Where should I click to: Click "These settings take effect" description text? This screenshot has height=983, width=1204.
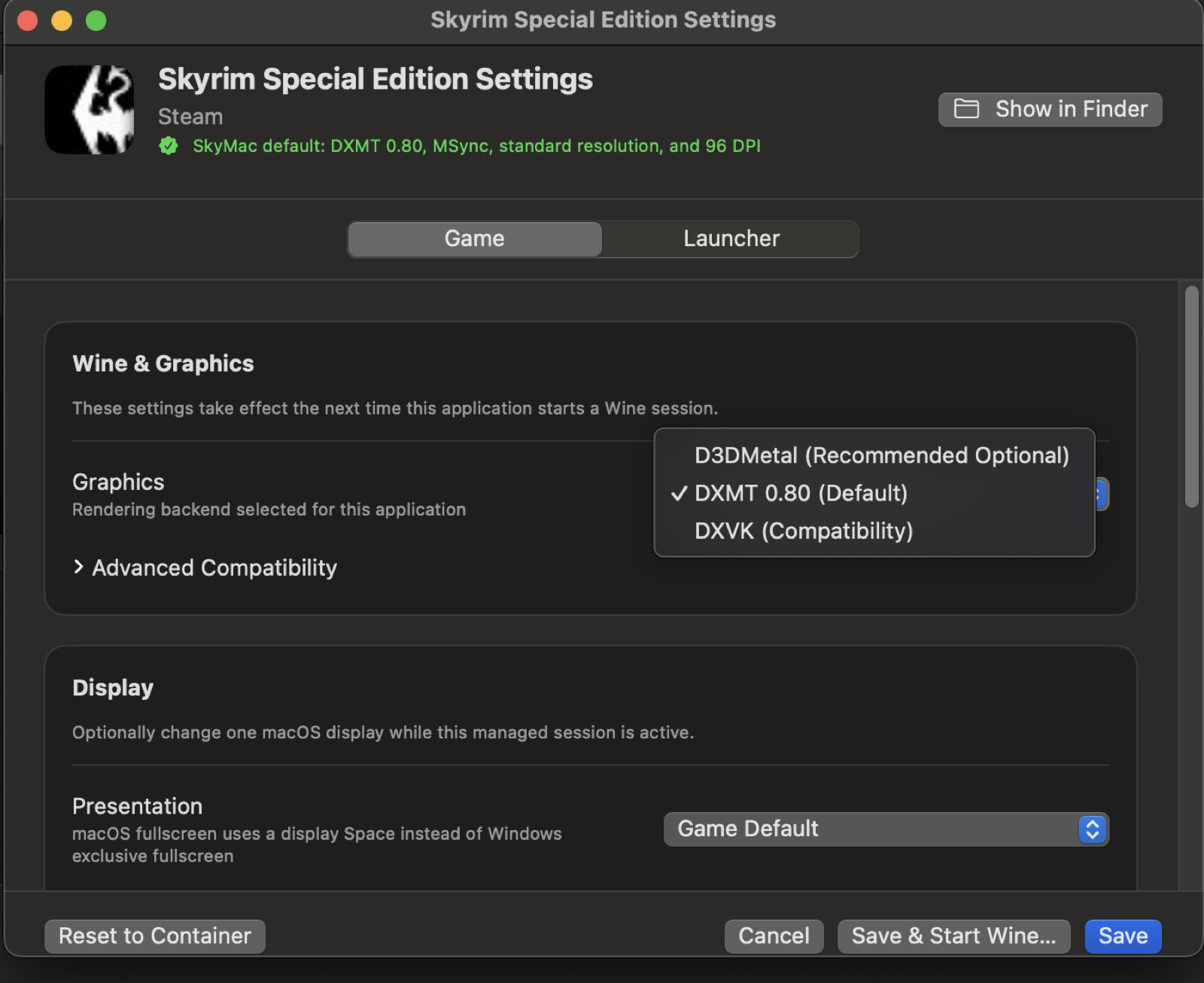(395, 408)
